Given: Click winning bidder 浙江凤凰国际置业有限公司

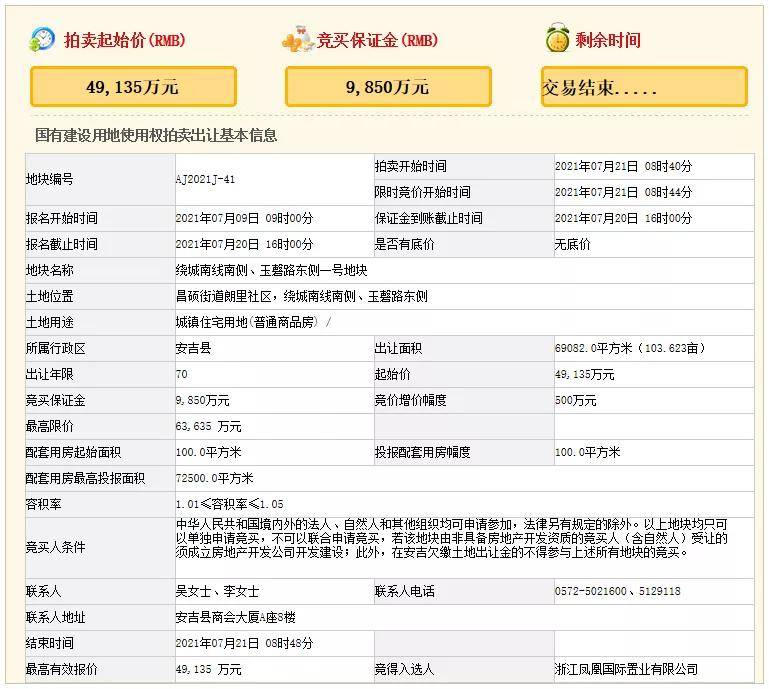Looking at the screenshot, I should click(x=626, y=669).
